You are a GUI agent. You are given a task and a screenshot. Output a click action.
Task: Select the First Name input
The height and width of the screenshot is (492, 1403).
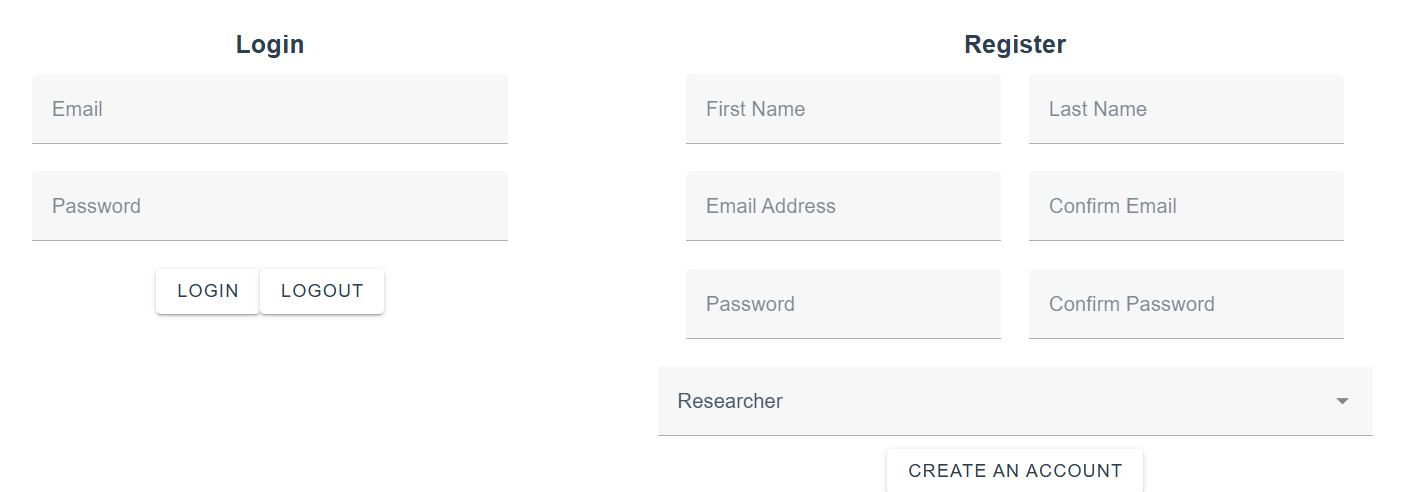point(843,109)
